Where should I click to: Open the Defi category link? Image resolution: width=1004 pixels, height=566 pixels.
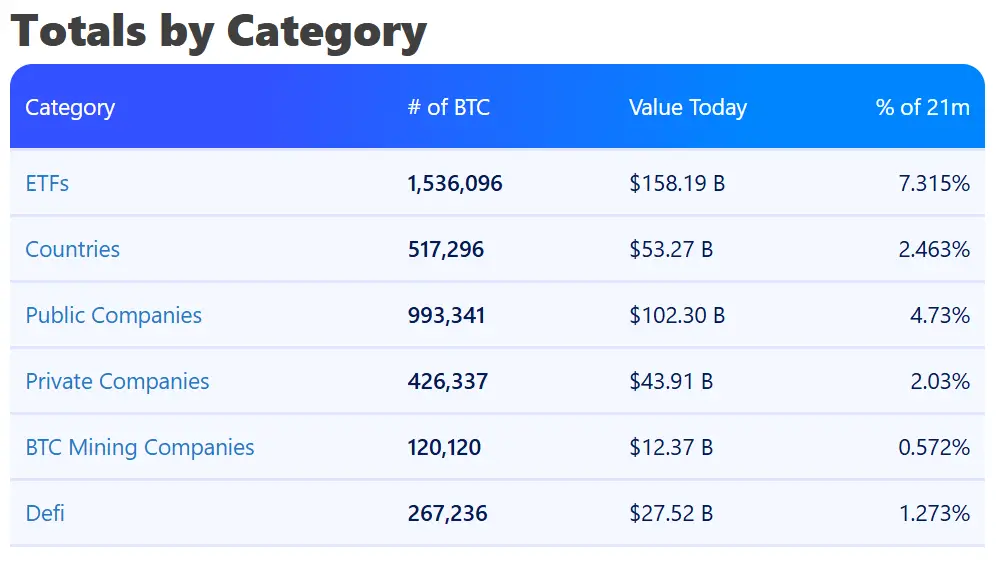[x=45, y=514]
